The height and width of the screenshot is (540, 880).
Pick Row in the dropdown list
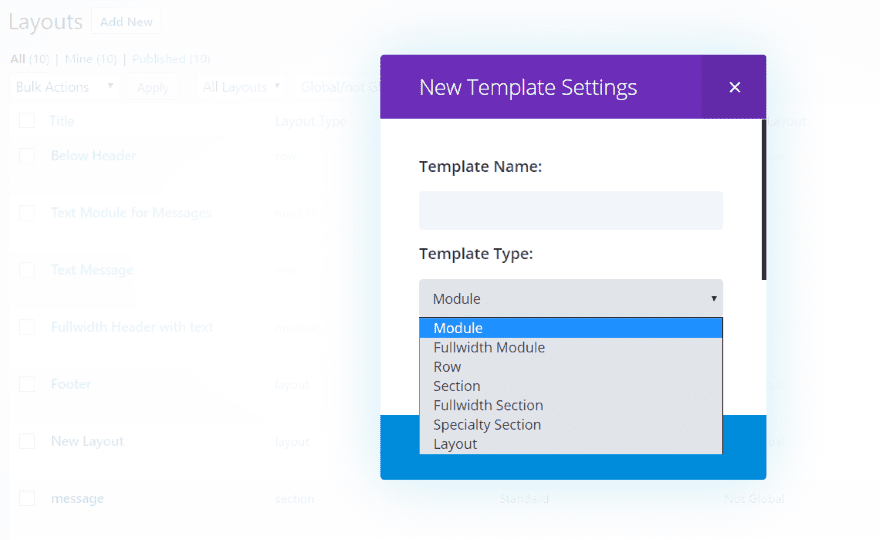(570, 367)
